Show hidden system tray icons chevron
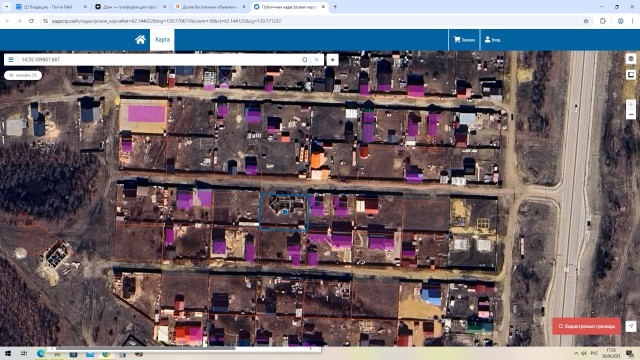This screenshot has height=360, width=640. click(576, 353)
